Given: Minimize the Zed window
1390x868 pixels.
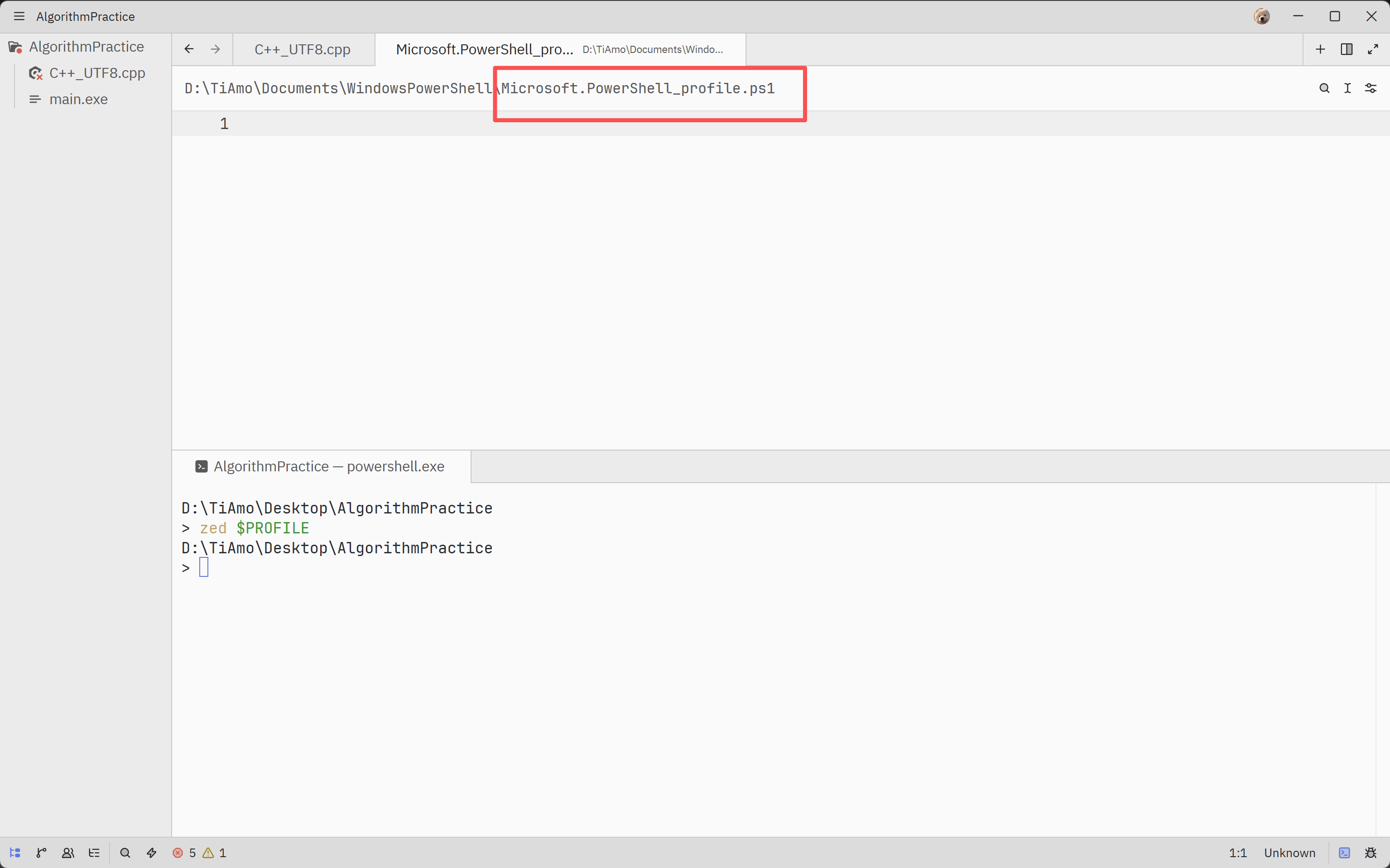Looking at the screenshot, I should tap(1298, 17).
